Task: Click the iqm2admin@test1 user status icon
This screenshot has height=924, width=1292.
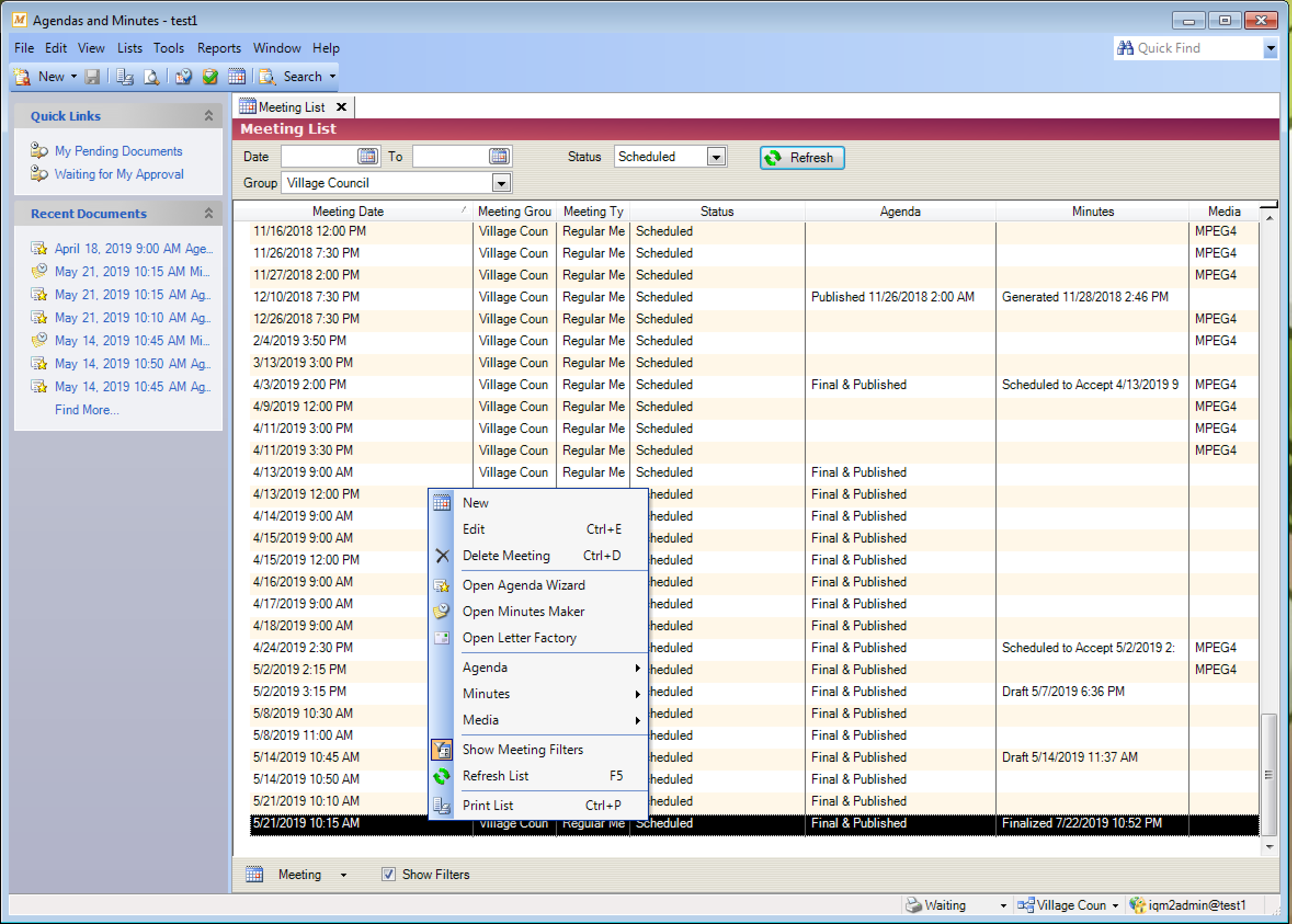Action: [1137, 905]
